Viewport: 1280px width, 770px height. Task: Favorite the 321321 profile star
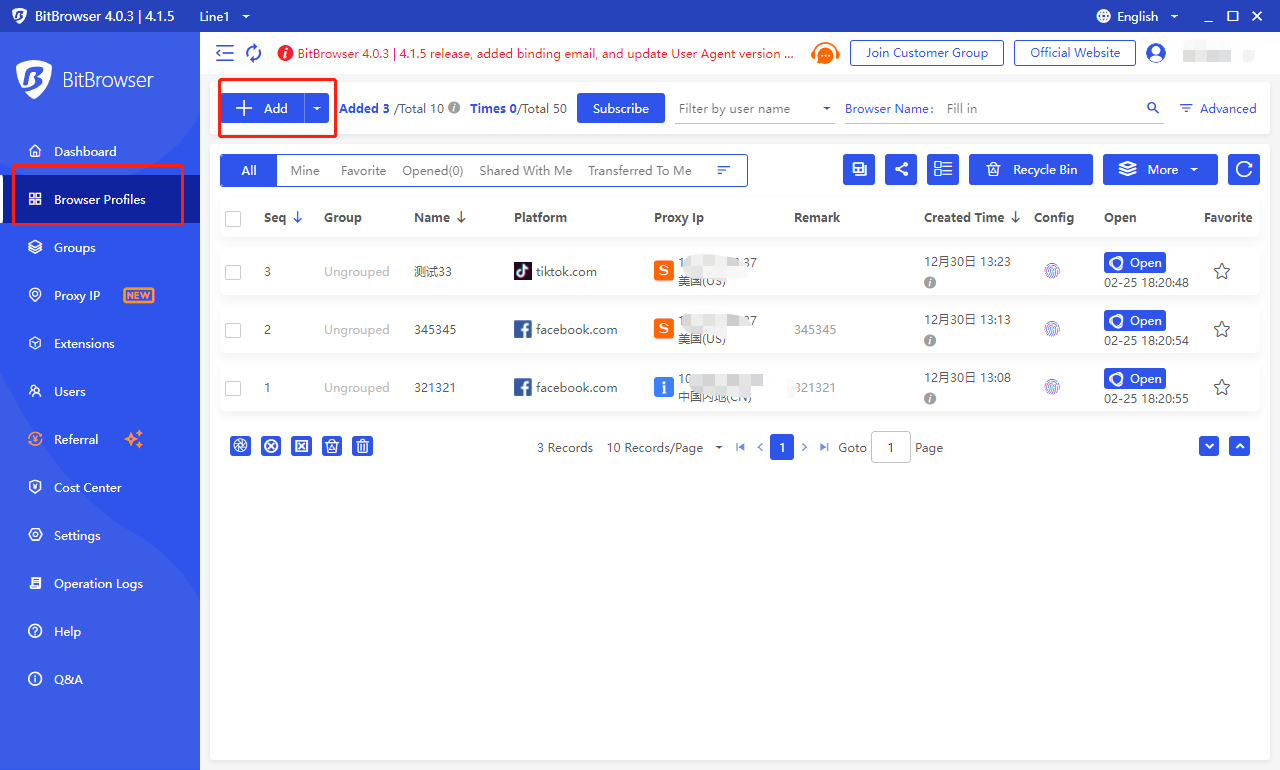tap(1222, 387)
